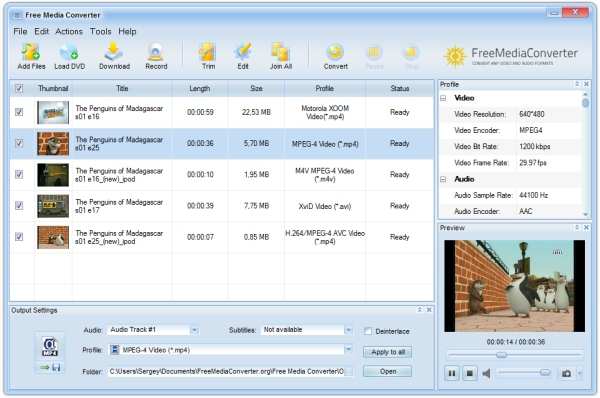The width and height of the screenshot is (600, 398).
Task: Open the MPEG-4 Video profile dropdown
Action: (x=348, y=350)
